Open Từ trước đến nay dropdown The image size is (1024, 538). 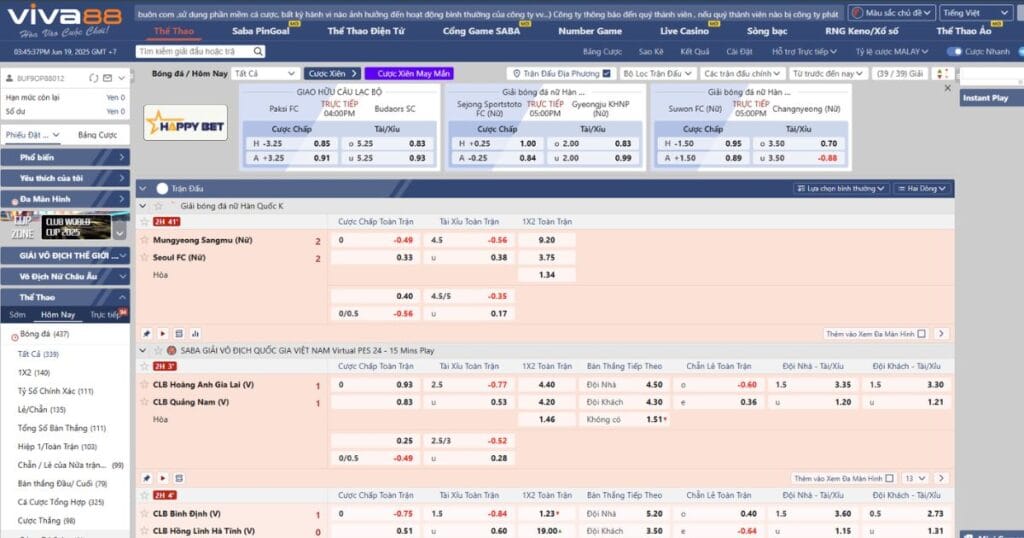[x=827, y=74]
